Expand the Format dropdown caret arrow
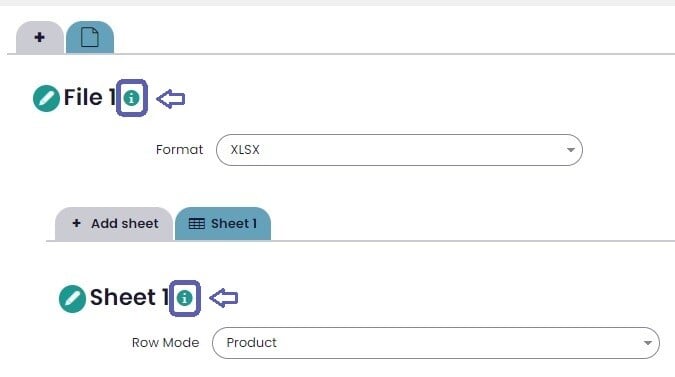Screen dimensions: 675x377 pyautogui.click(x=570, y=150)
